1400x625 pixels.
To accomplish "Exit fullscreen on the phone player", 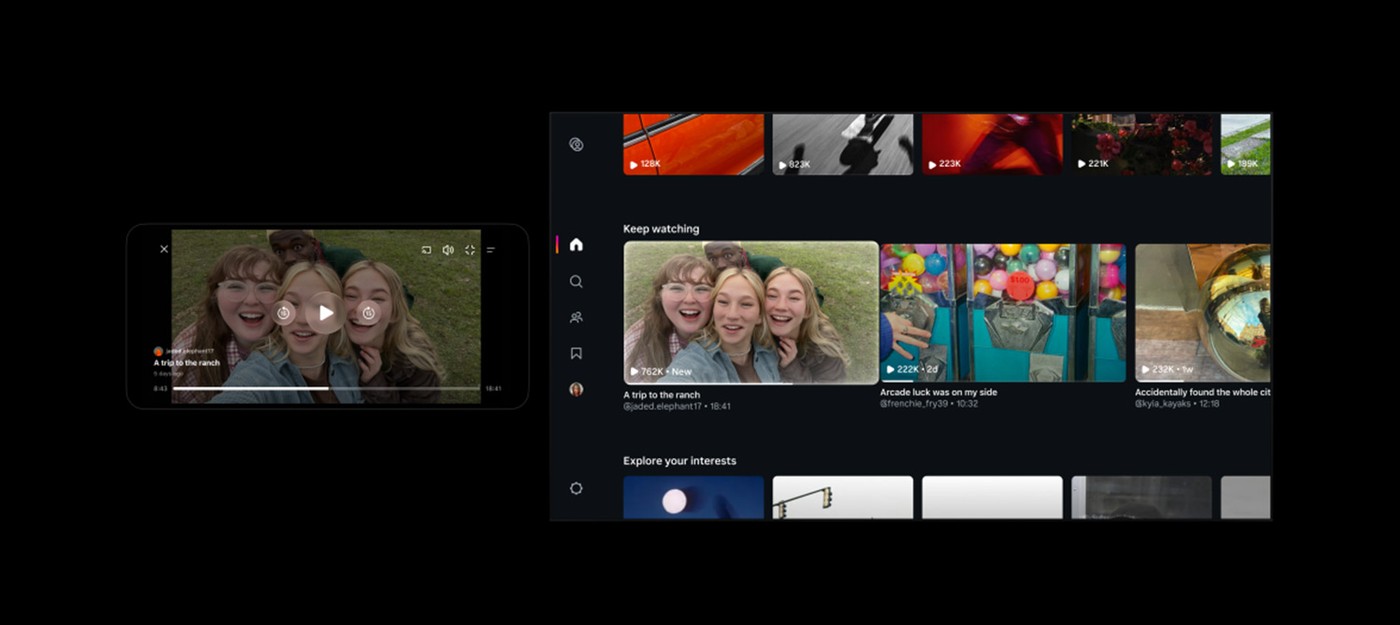I will click(469, 250).
